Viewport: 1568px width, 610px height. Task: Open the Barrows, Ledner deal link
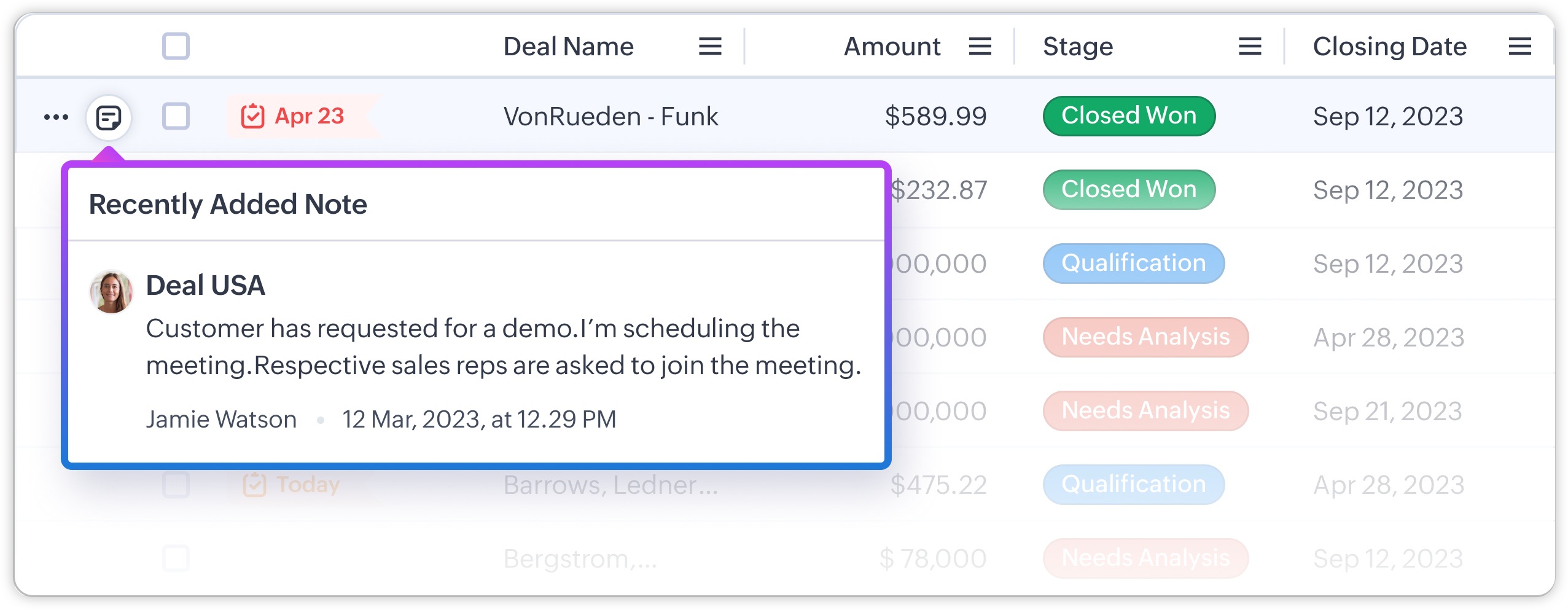pyautogui.click(x=610, y=485)
